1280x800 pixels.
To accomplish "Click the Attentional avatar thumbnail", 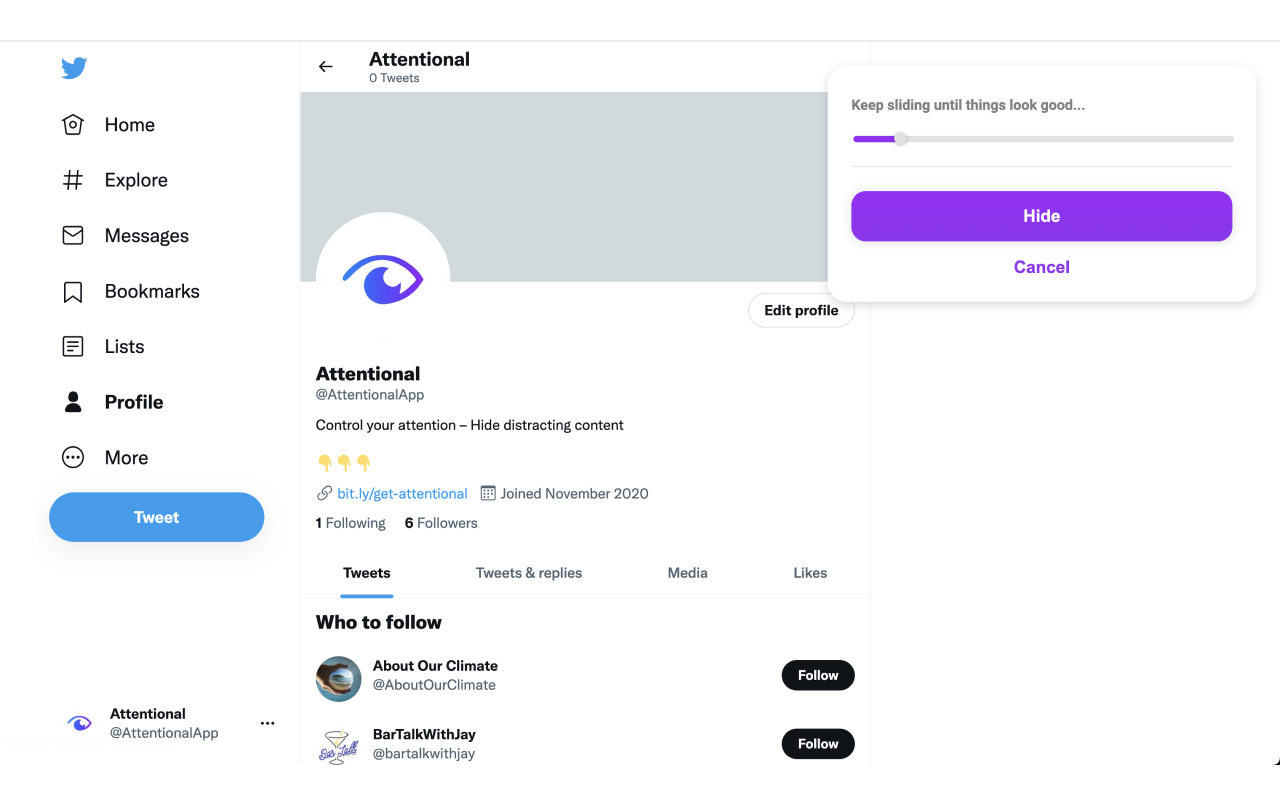I will point(79,723).
